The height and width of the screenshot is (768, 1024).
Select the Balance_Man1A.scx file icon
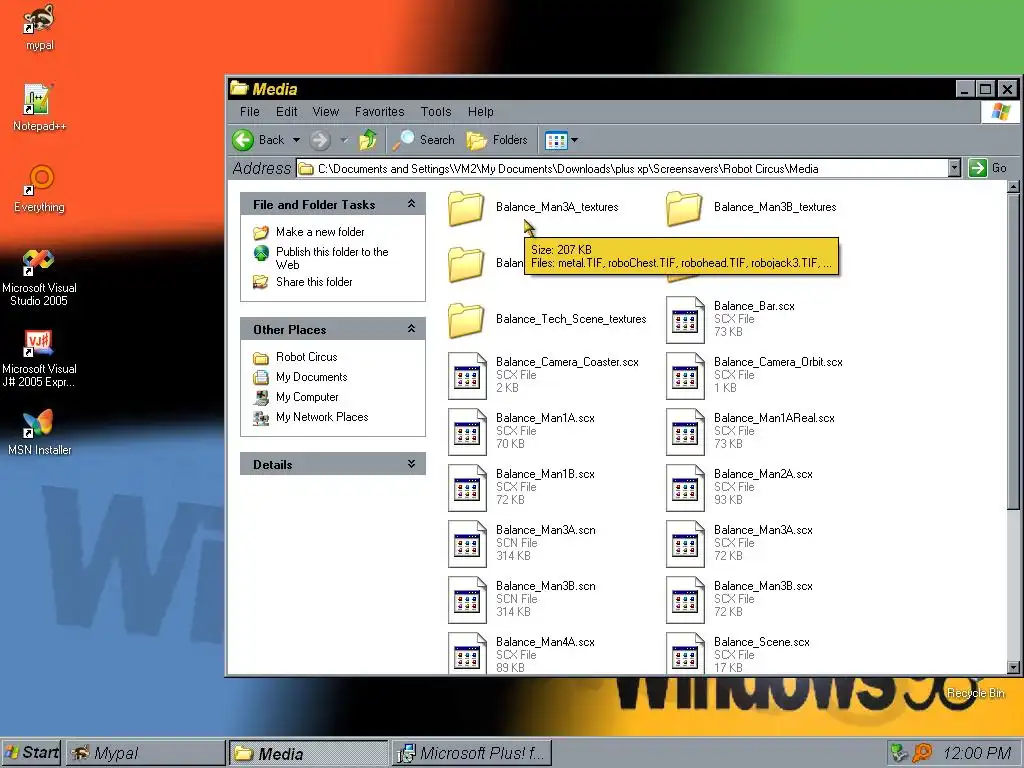[467, 432]
